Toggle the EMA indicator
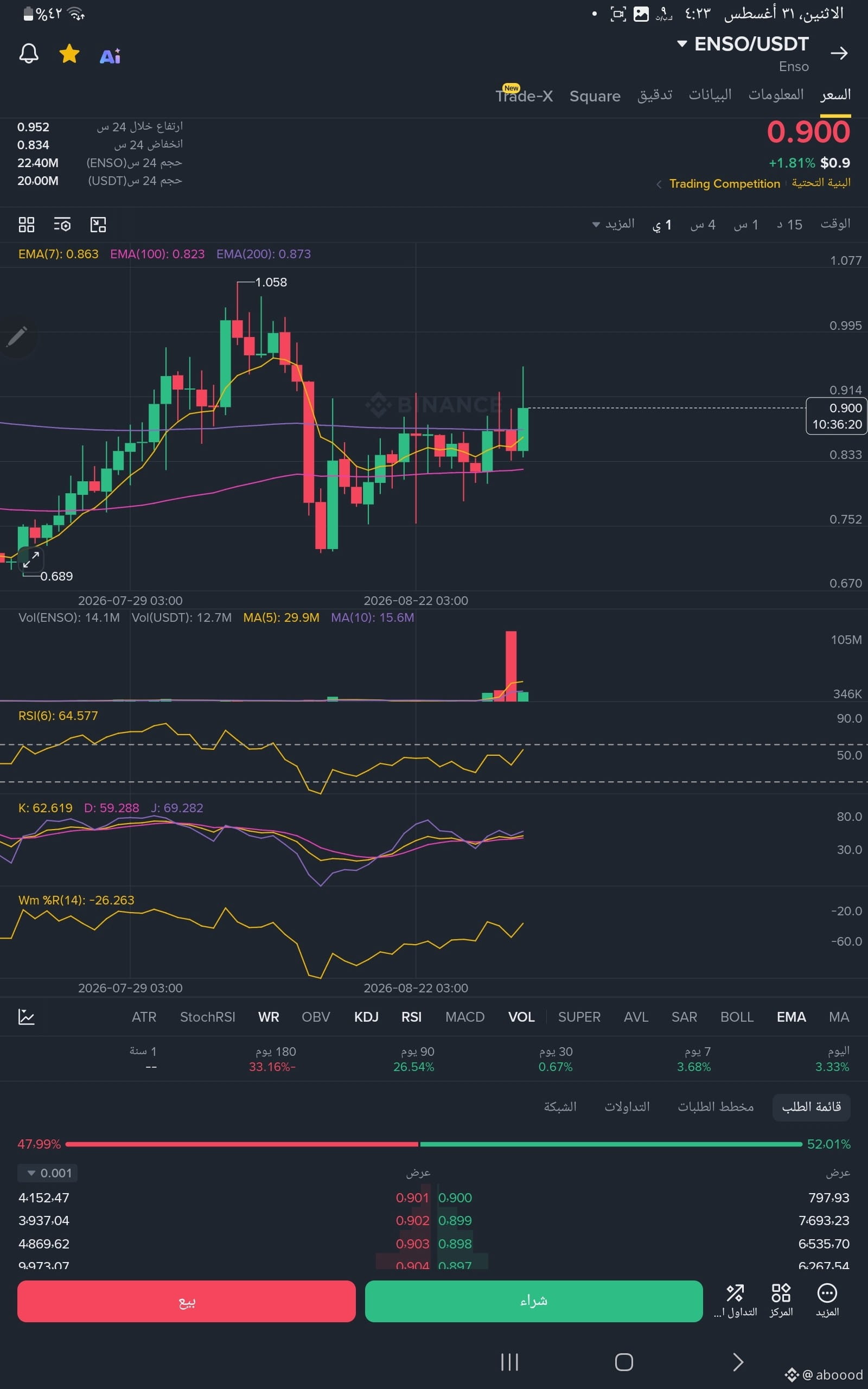Image resolution: width=868 pixels, height=1389 pixels. pyautogui.click(x=791, y=1017)
